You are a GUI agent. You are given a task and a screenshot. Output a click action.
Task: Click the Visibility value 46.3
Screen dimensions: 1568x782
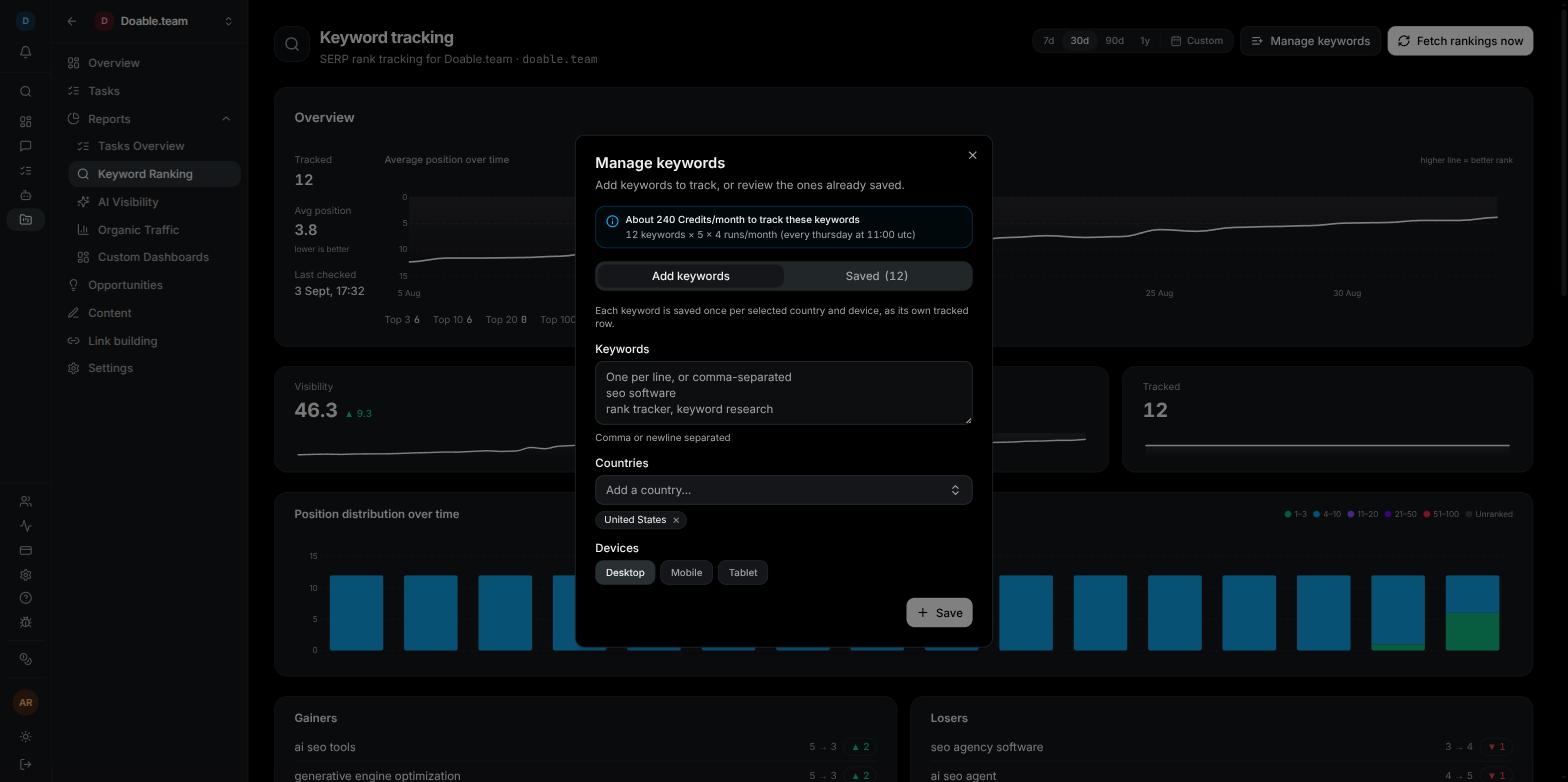[316, 410]
